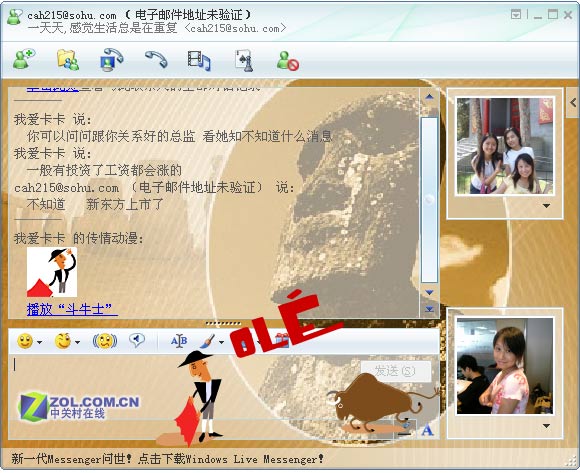Expand the winks dropdown arrow
The image size is (580, 473).
click(x=77, y=342)
